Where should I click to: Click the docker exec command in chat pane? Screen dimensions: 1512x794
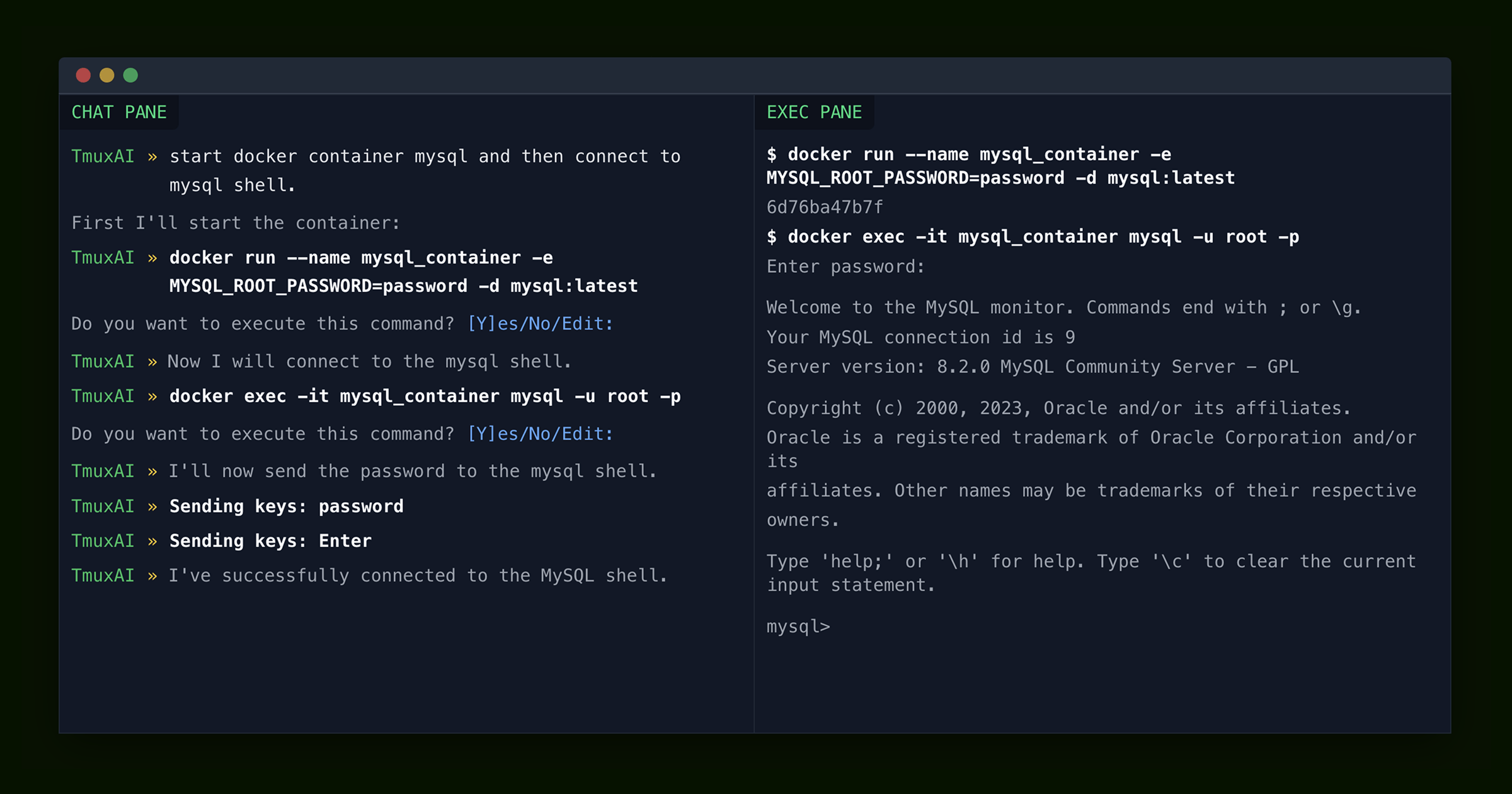pos(425,396)
